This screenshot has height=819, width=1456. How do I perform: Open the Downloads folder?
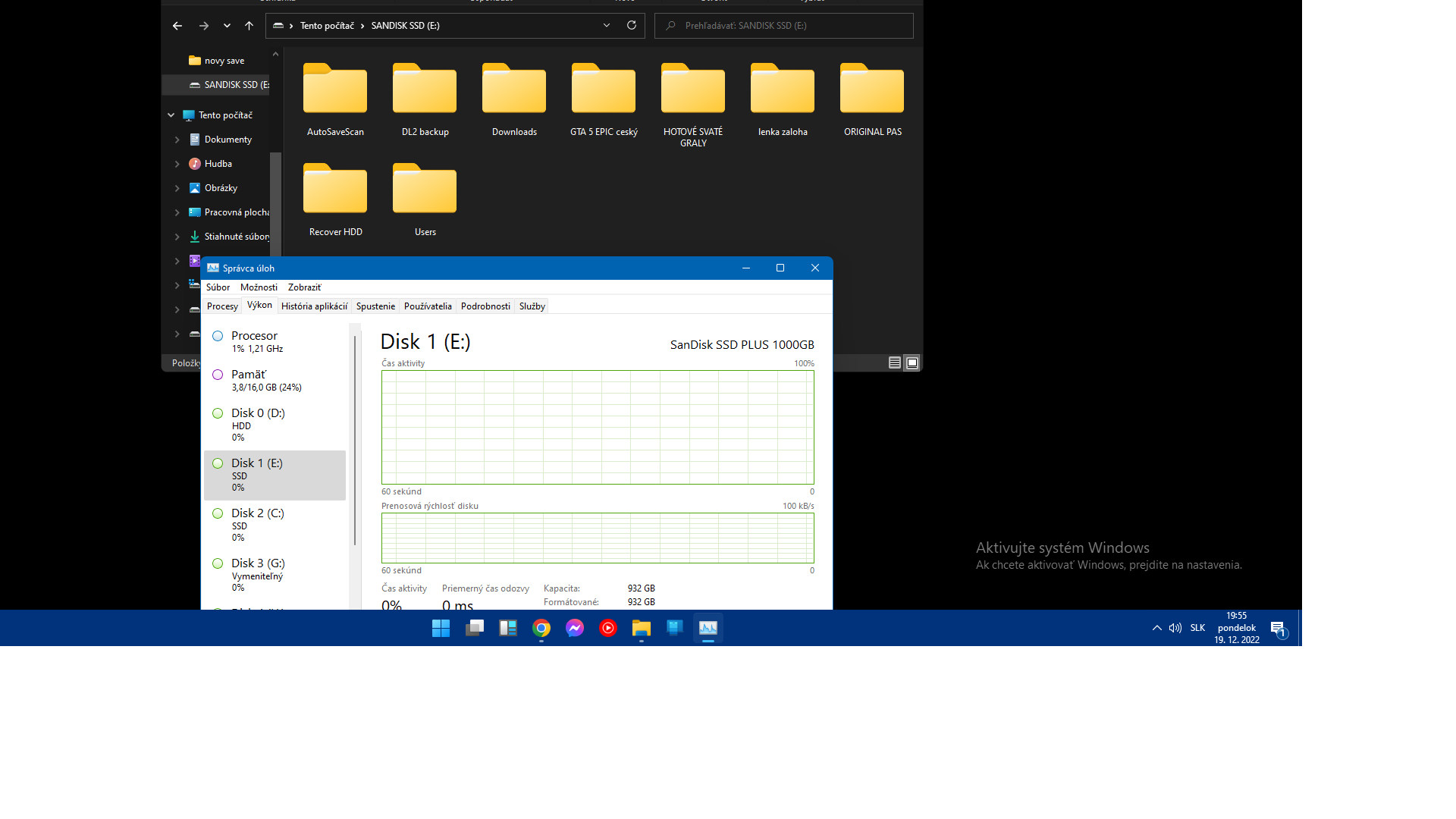pos(514,99)
